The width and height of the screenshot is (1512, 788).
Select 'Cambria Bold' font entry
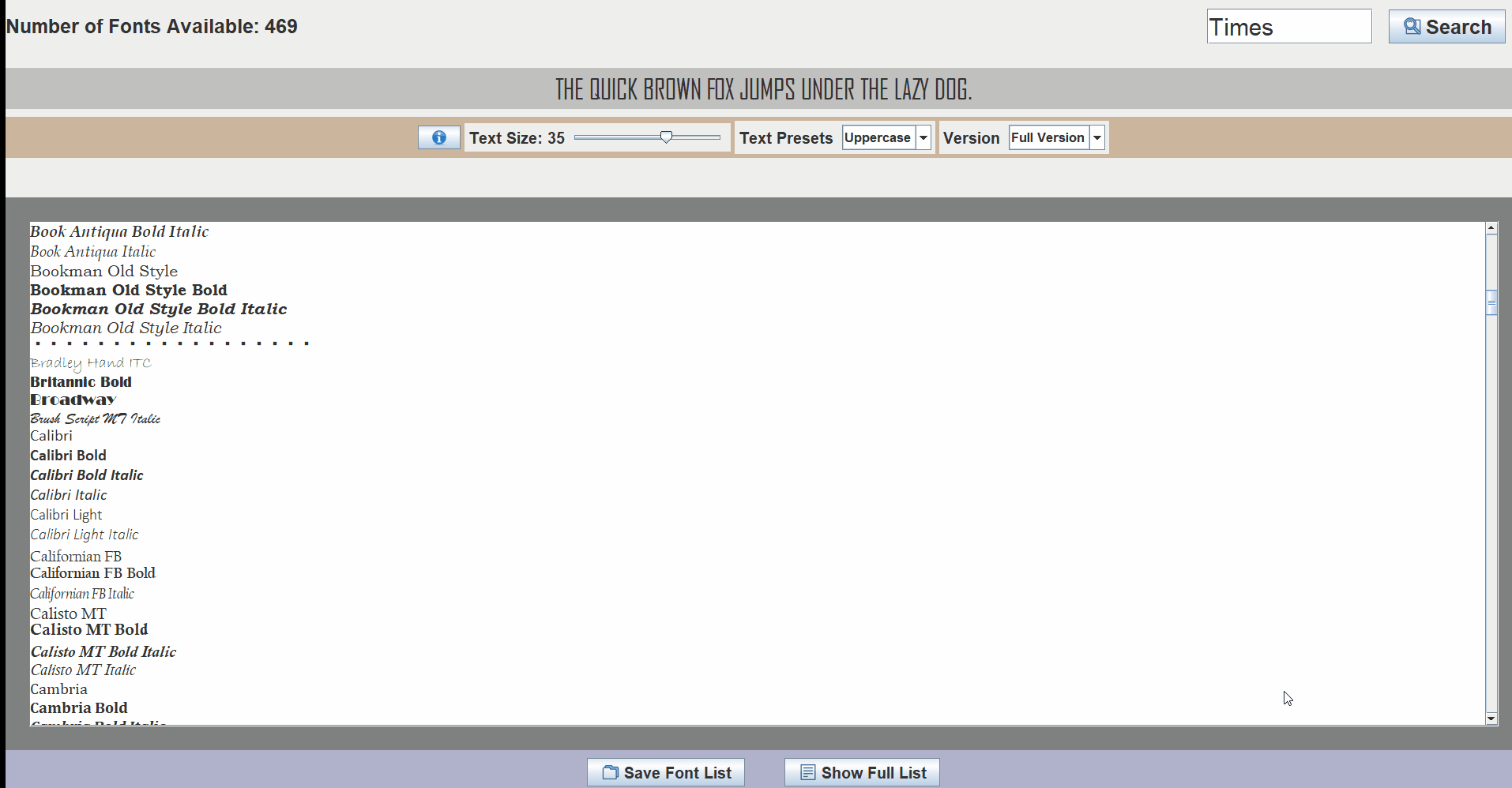click(x=79, y=708)
